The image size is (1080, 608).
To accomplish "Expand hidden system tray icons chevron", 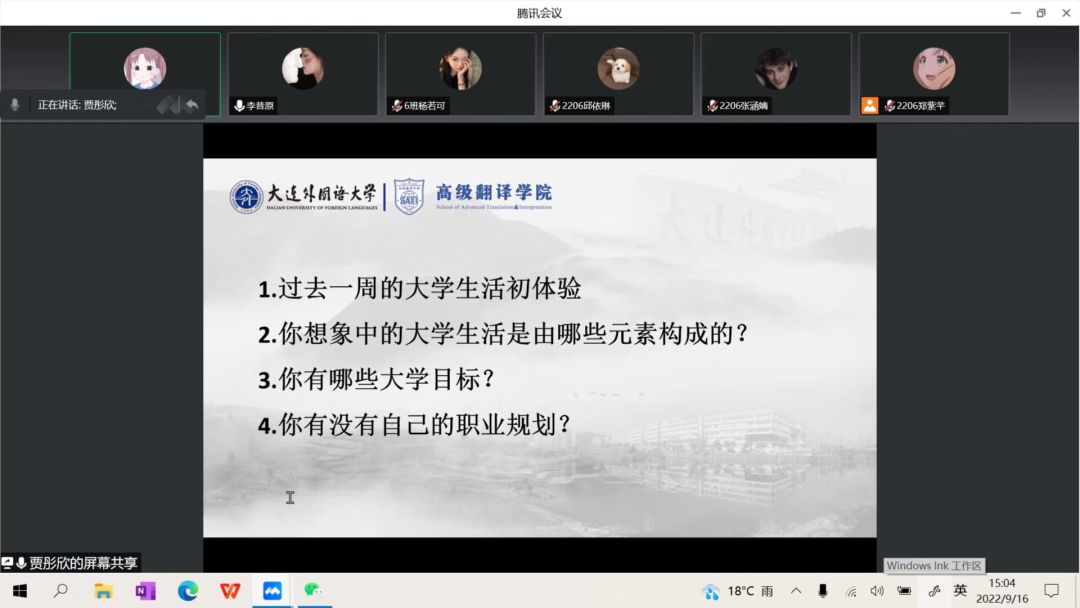I will (x=796, y=591).
